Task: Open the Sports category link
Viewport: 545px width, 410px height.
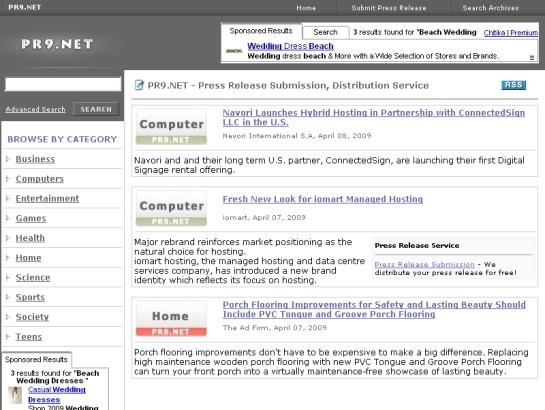Action: point(30,297)
